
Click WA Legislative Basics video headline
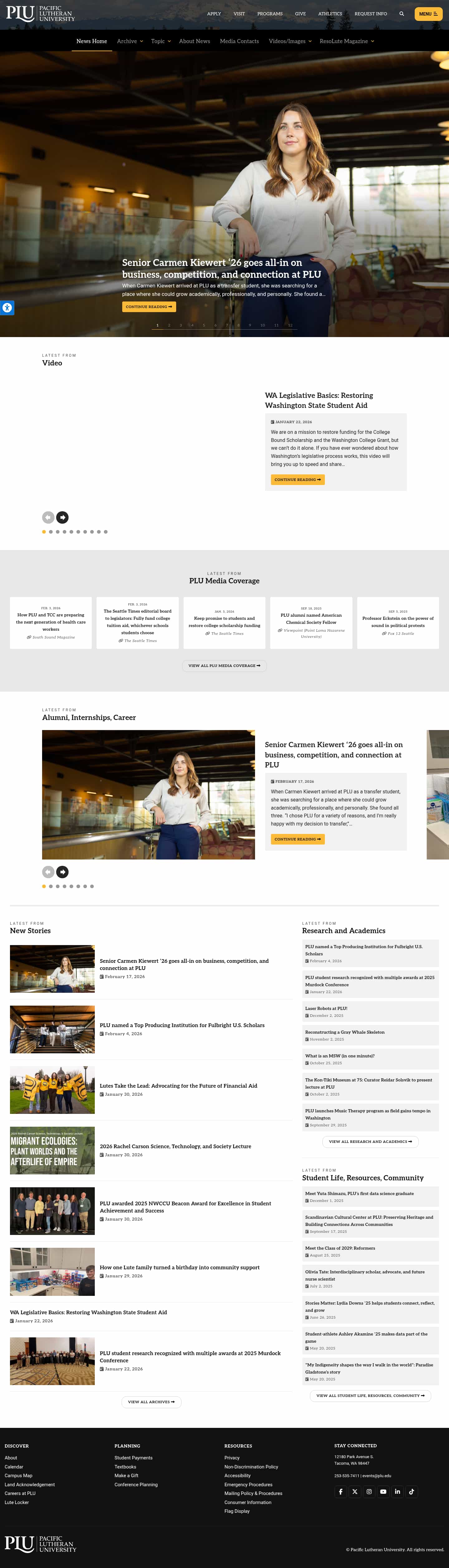click(319, 400)
